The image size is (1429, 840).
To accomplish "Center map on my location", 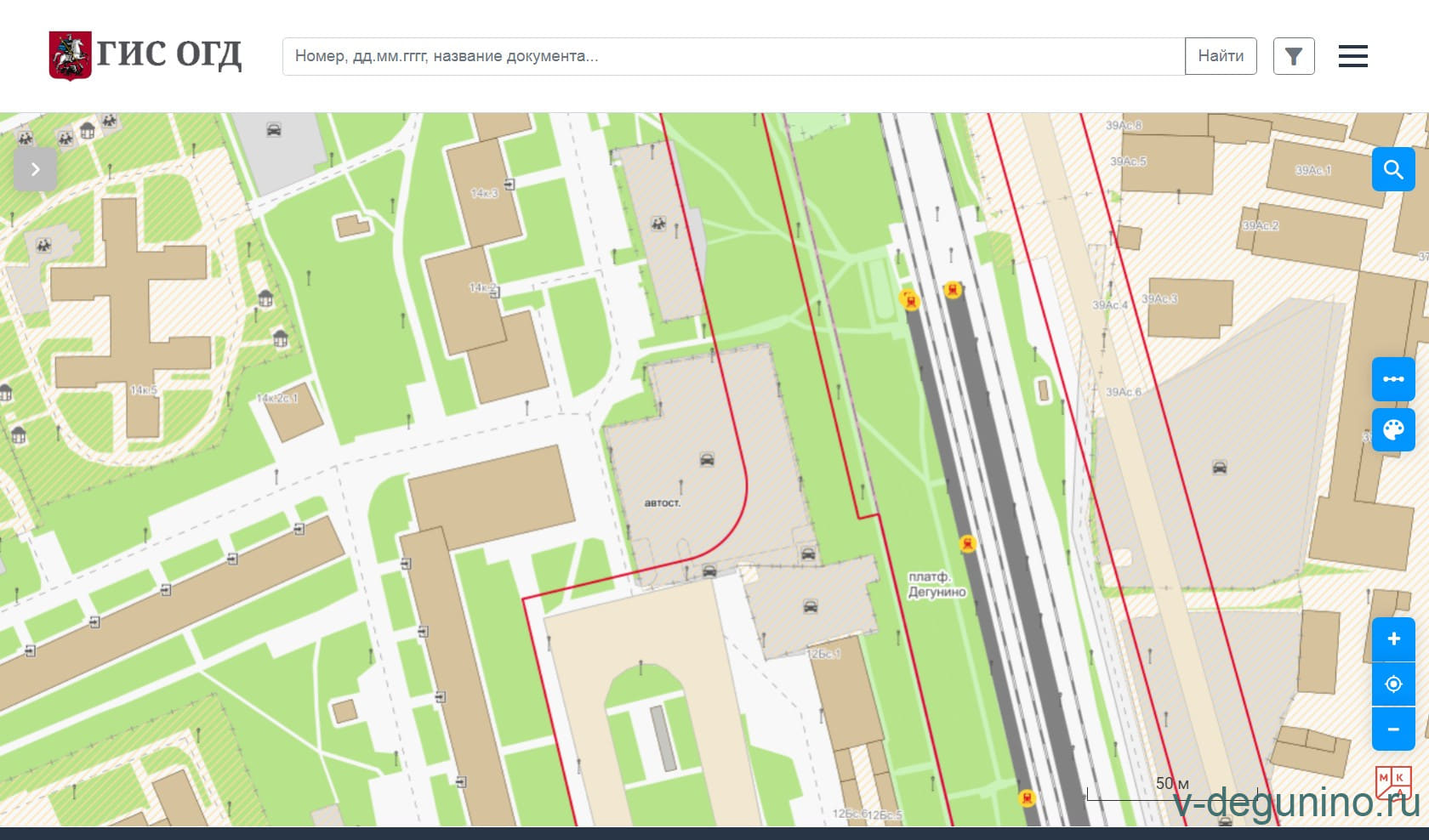I will (1392, 684).
